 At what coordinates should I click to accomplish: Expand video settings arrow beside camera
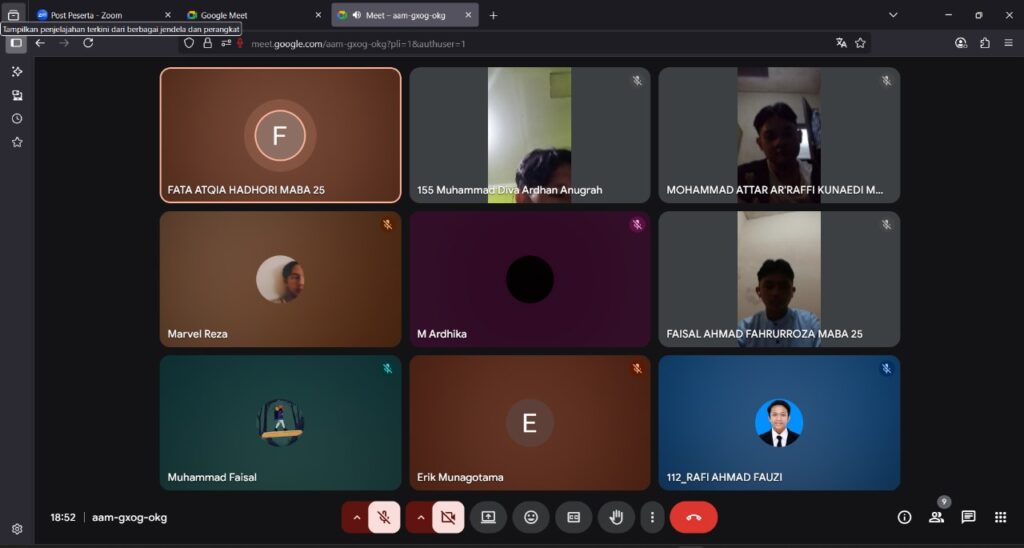tap(420, 517)
